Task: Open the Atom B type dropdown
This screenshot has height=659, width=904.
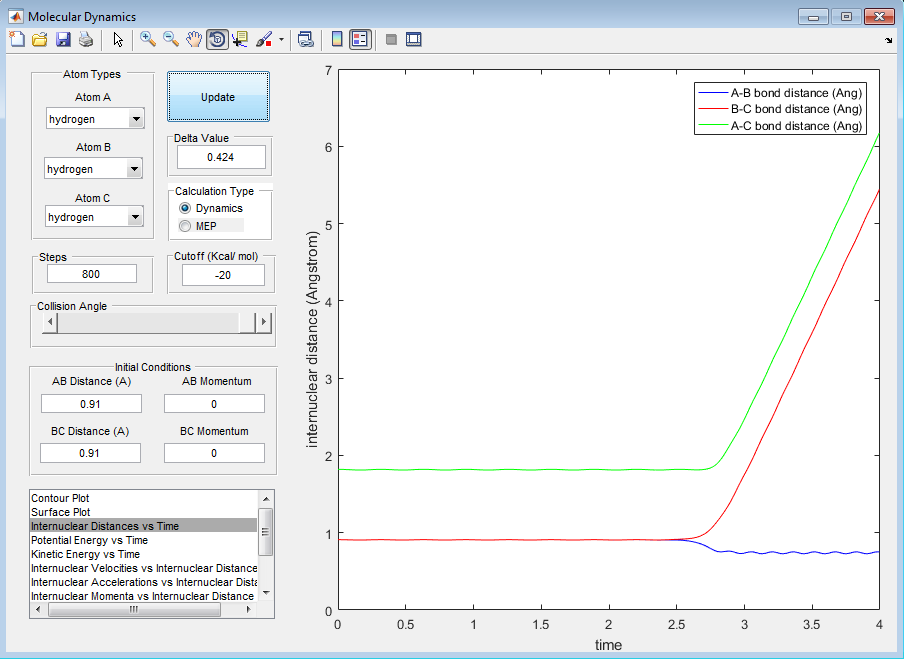Action: [134, 170]
